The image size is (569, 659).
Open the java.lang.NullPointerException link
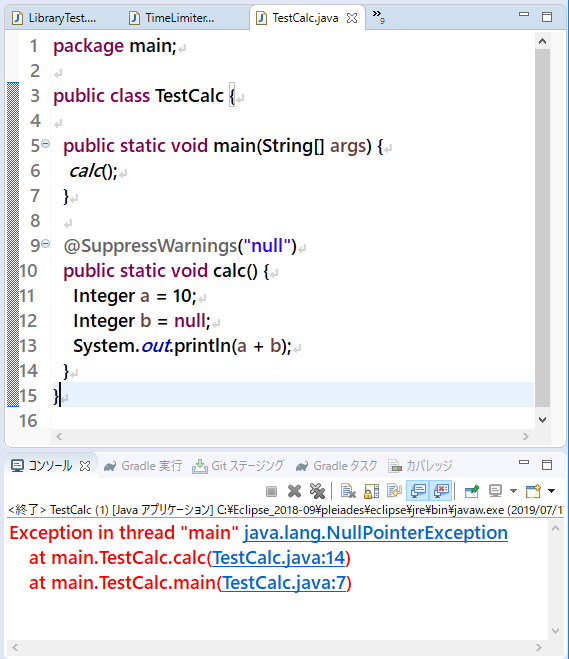click(x=375, y=533)
